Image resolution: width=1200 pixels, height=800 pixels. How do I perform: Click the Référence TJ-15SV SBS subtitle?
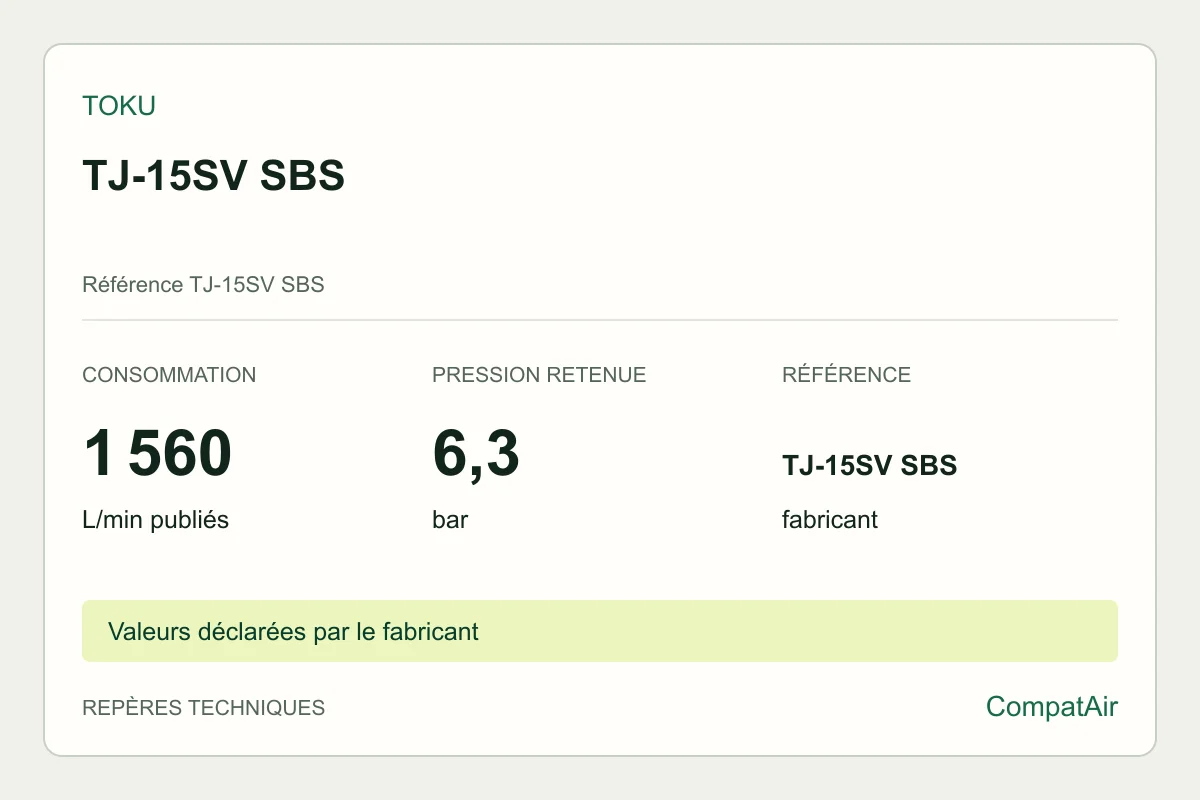coord(203,285)
